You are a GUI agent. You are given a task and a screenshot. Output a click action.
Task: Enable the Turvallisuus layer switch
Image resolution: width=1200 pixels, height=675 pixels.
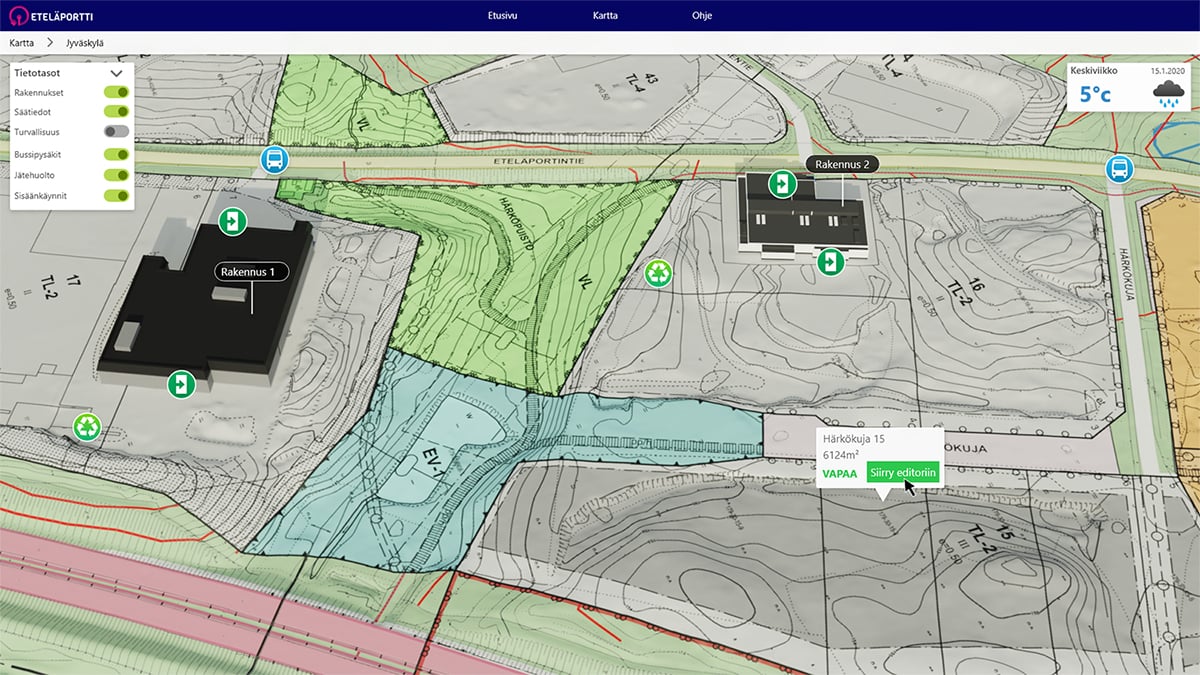tap(116, 131)
